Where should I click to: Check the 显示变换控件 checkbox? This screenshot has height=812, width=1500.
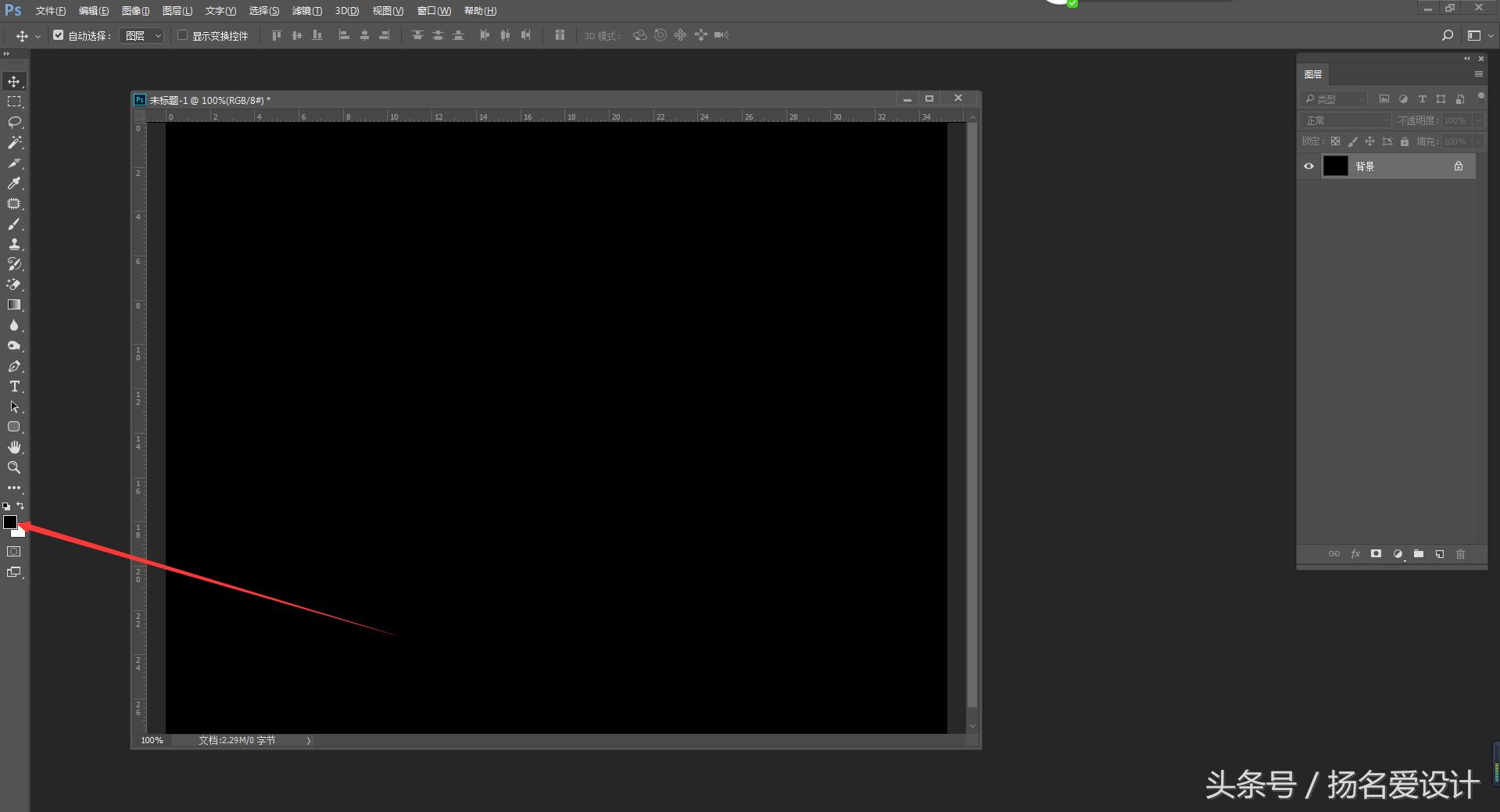click(x=182, y=35)
